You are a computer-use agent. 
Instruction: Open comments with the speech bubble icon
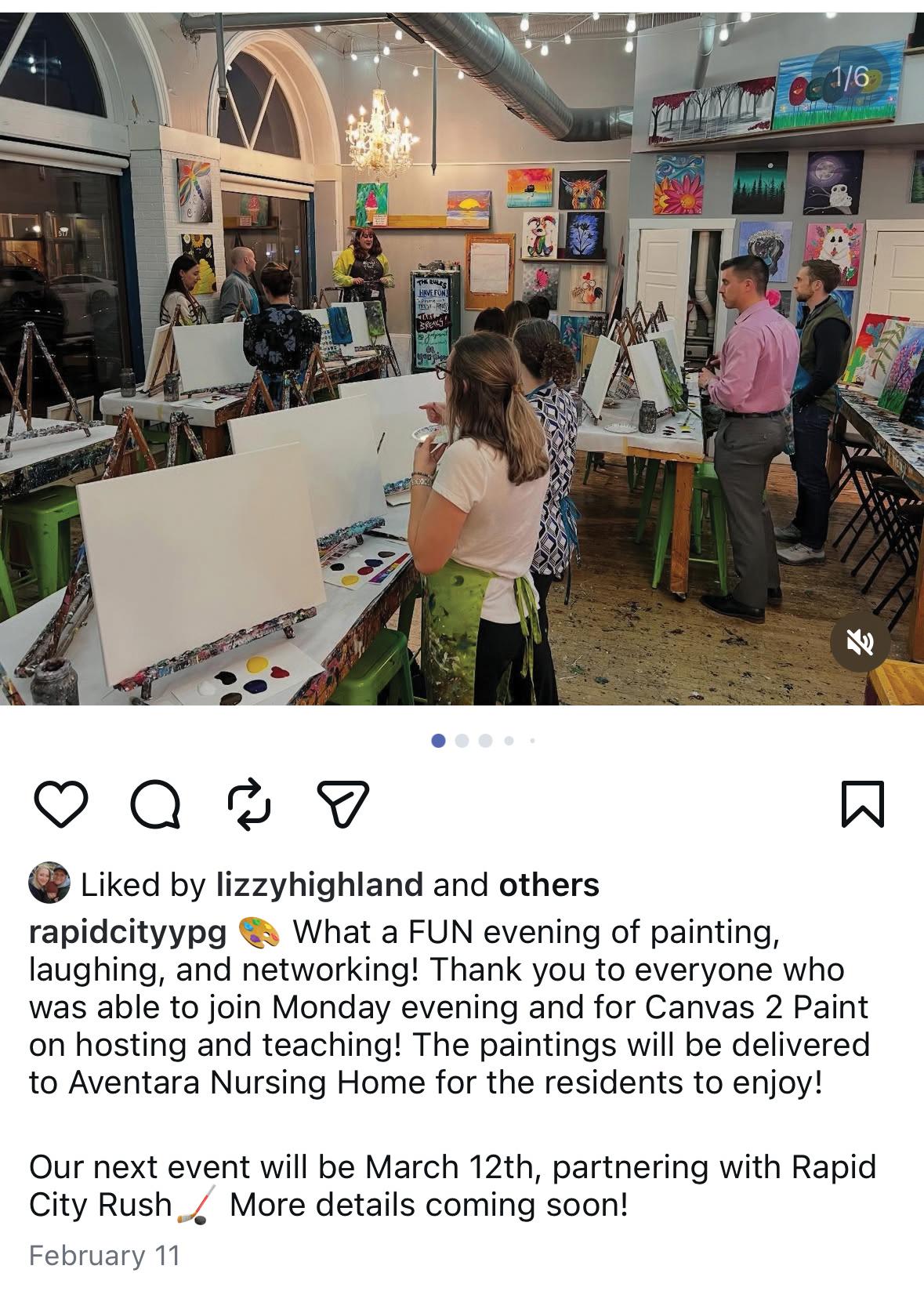(x=156, y=803)
